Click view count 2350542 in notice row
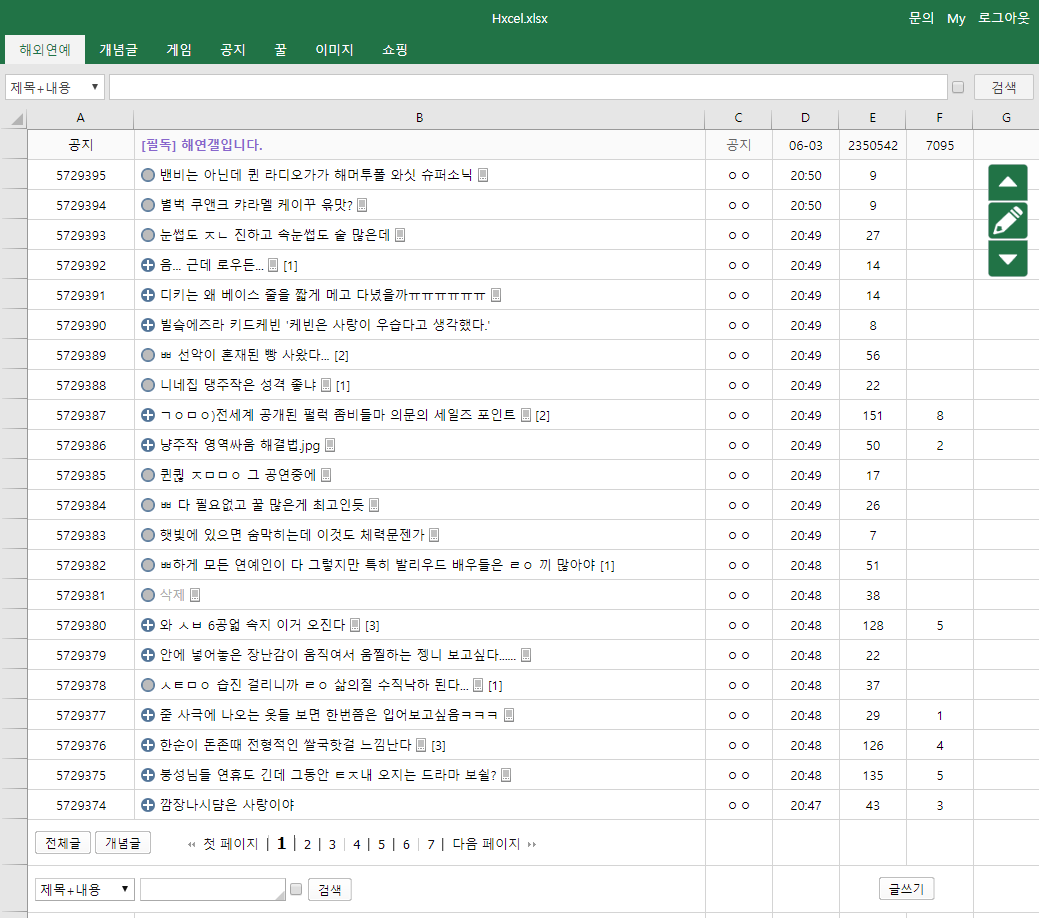1039x918 pixels. click(x=873, y=145)
